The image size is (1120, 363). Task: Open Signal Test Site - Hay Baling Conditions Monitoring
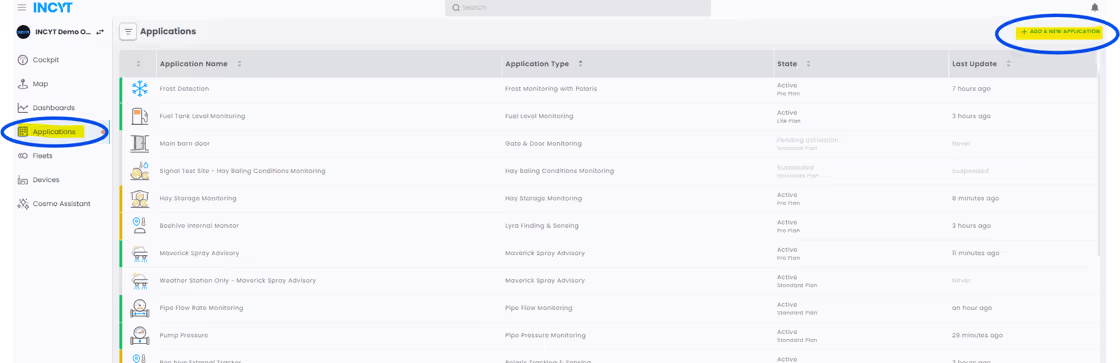[x=242, y=171]
